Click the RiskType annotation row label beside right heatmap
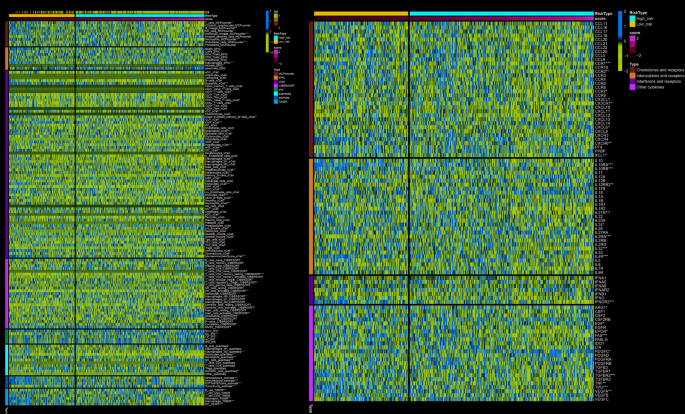The image size is (685, 414). click(603, 14)
